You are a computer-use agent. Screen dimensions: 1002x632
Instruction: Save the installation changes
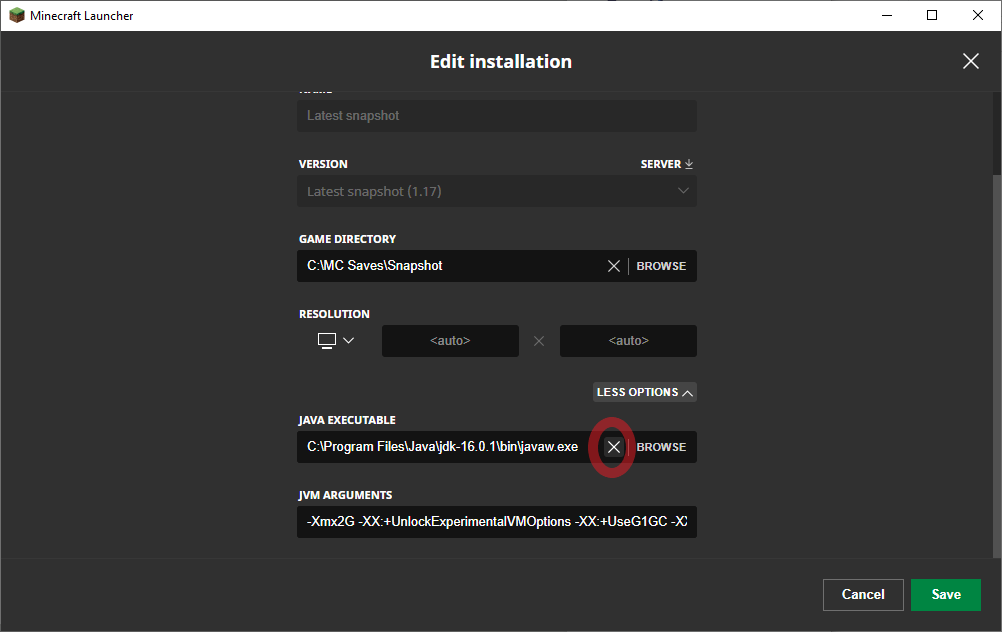click(946, 594)
